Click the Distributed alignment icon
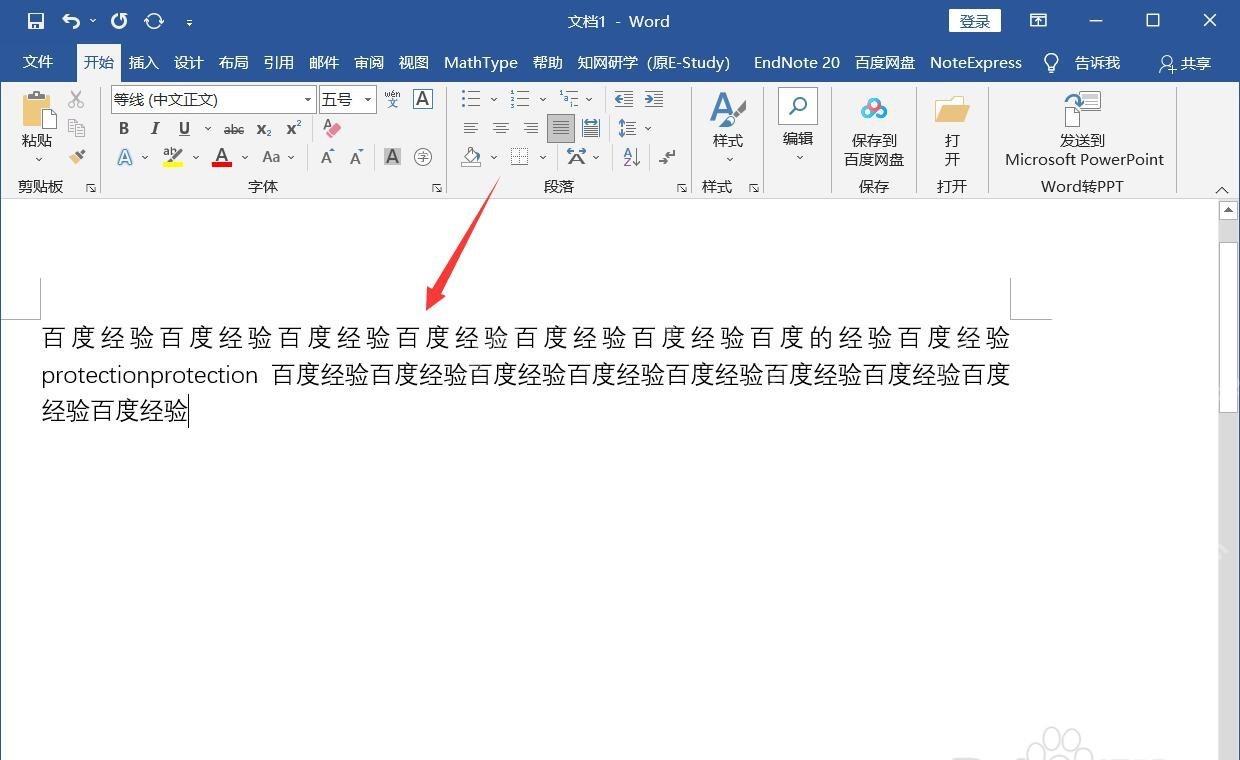Image resolution: width=1240 pixels, height=760 pixels. (591, 128)
